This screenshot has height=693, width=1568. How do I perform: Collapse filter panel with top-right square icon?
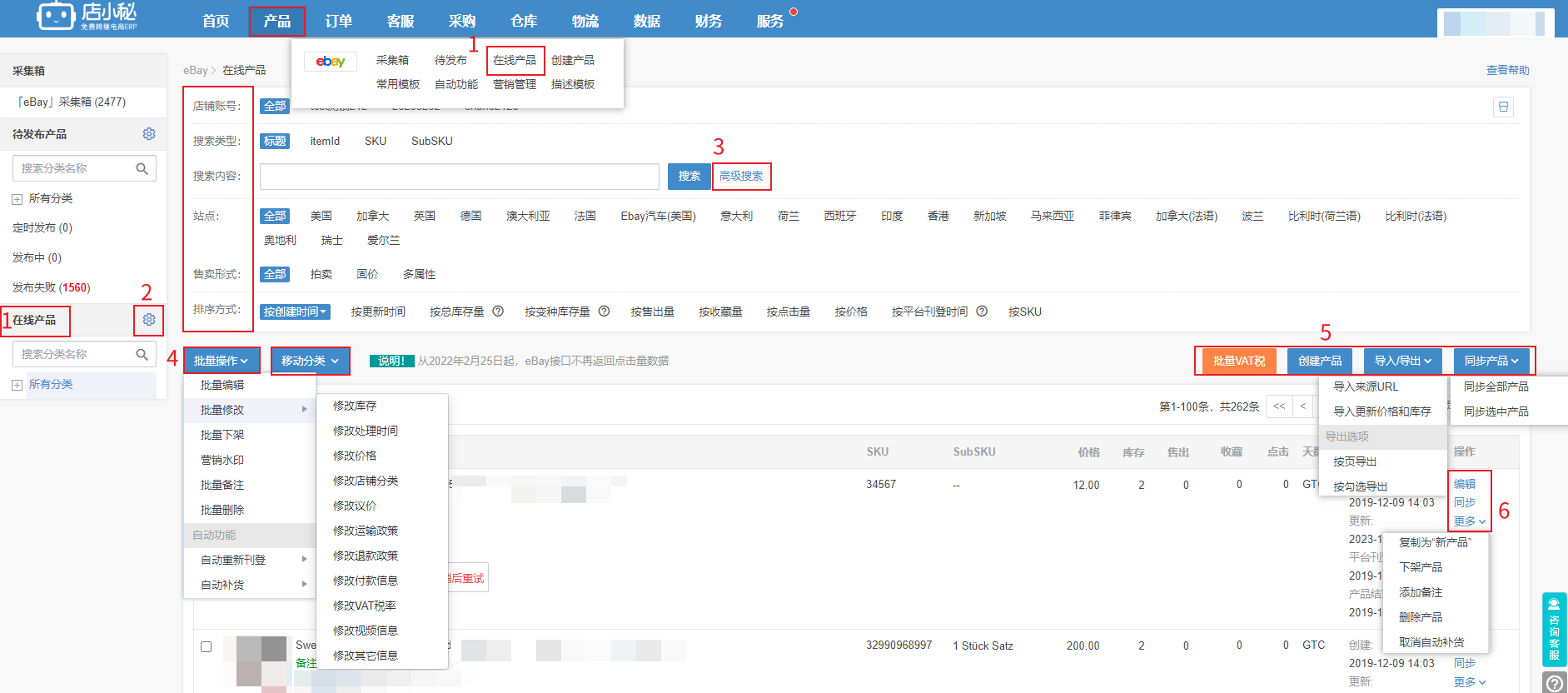[x=1503, y=107]
